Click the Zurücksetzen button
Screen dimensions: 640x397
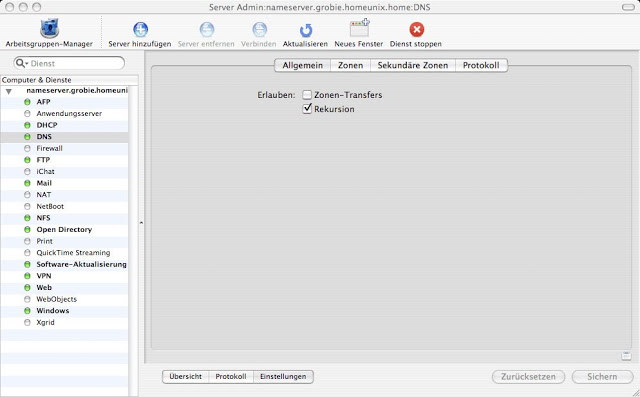click(x=528, y=377)
